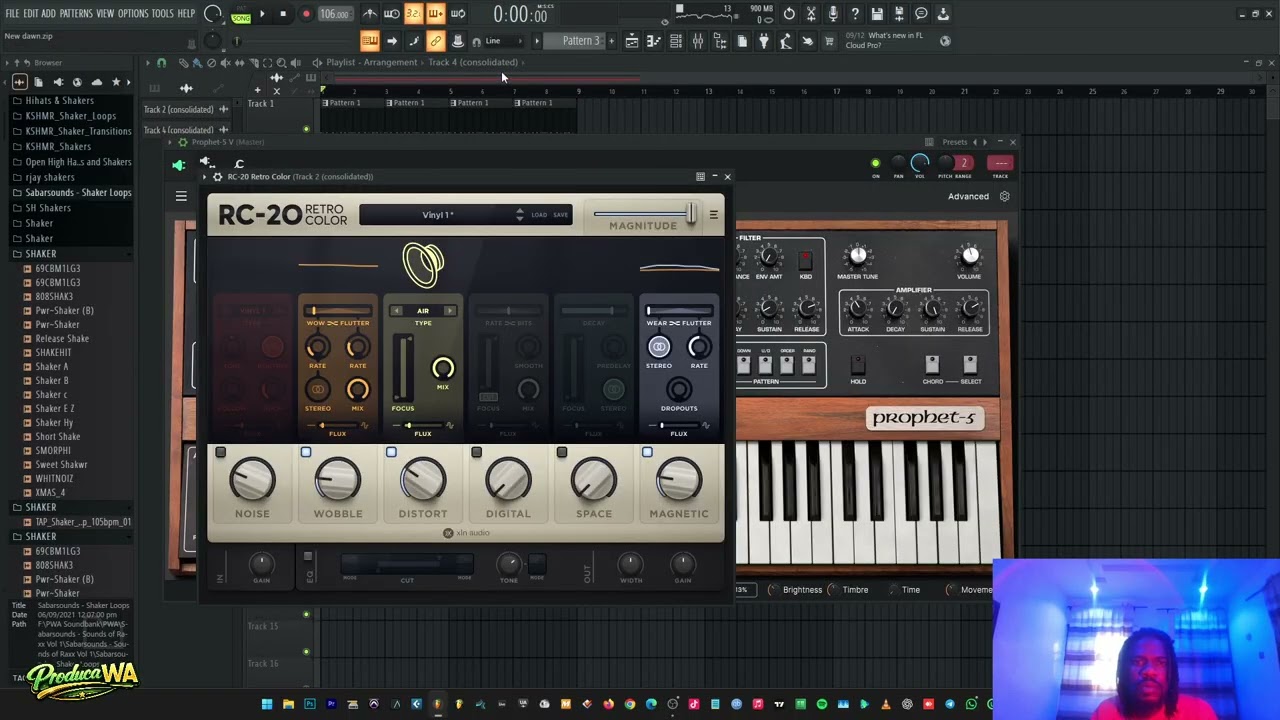Open the chat bubble icon
This screenshot has width=1280, height=720.
[x=921, y=14]
